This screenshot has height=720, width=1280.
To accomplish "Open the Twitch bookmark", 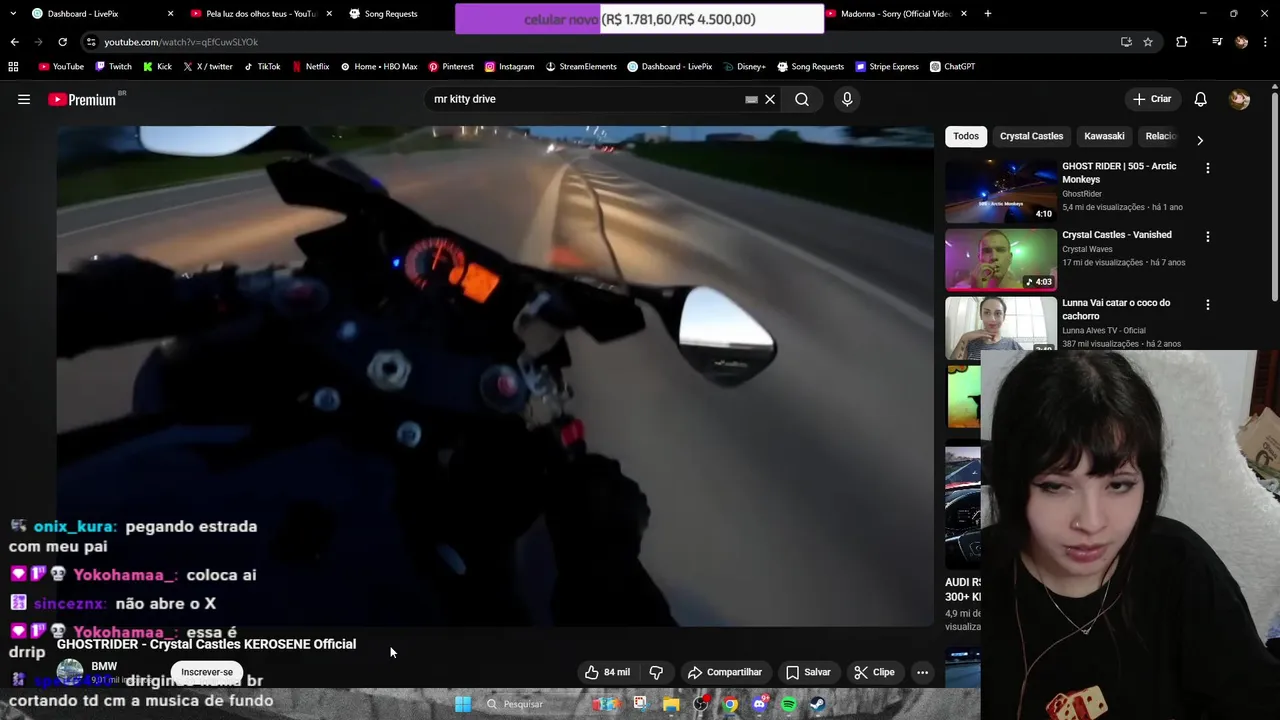I will [x=113, y=67].
